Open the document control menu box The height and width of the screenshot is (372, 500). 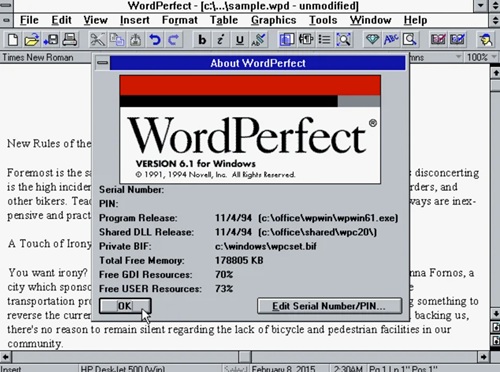pyautogui.click(x=6, y=20)
